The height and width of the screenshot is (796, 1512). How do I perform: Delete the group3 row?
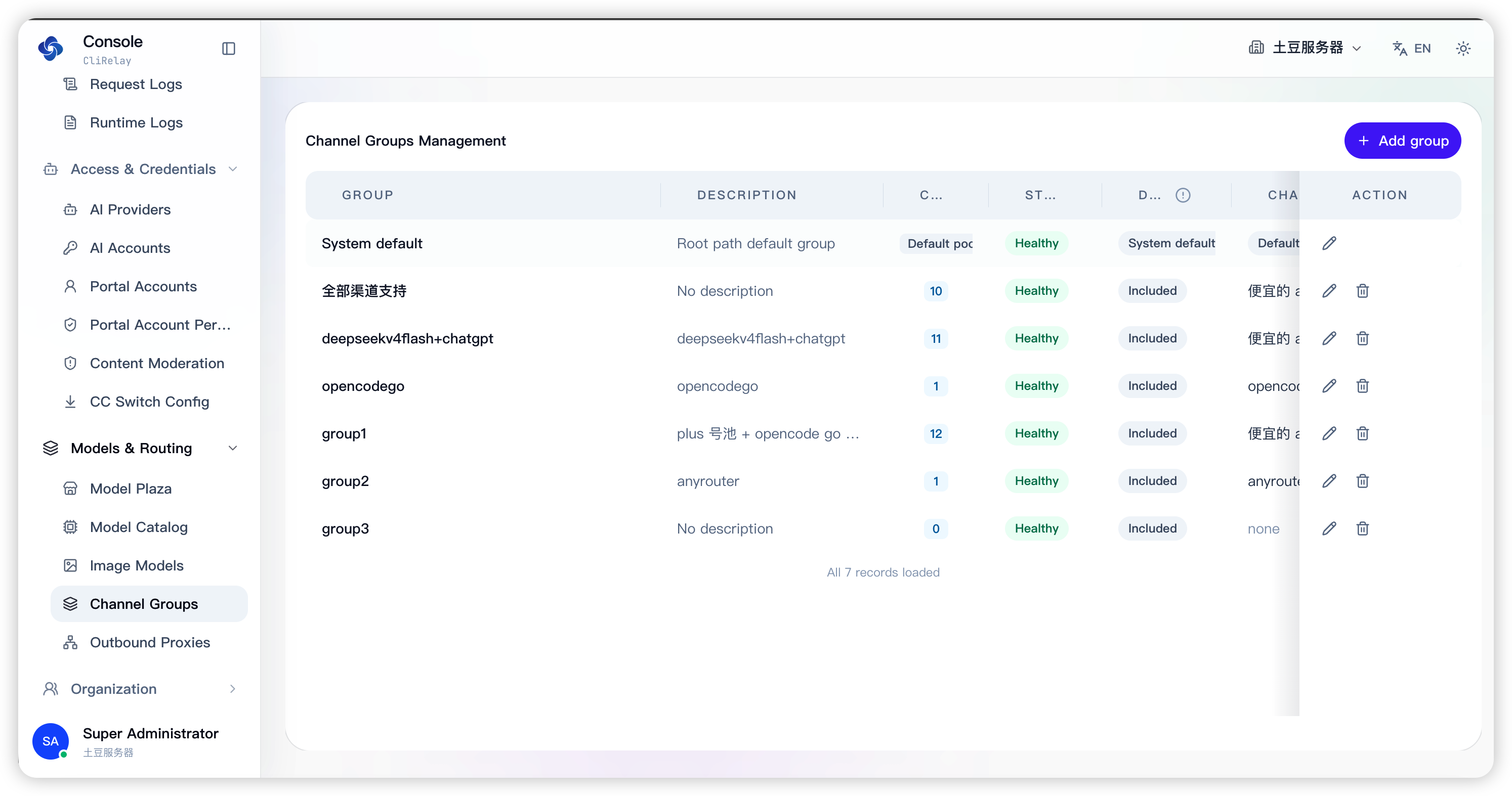(x=1362, y=528)
